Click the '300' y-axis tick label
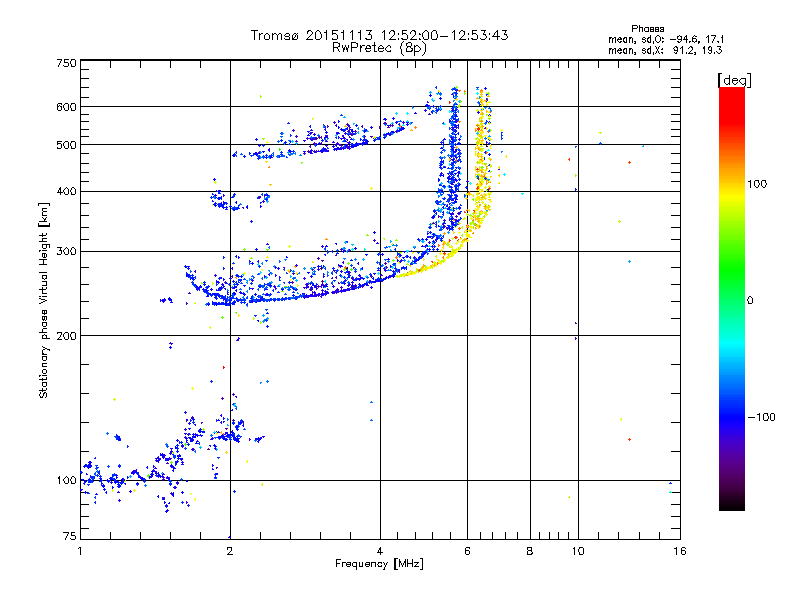Image resolution: width=800 pixels, height=600 pixels. click(x=66, y=252)
